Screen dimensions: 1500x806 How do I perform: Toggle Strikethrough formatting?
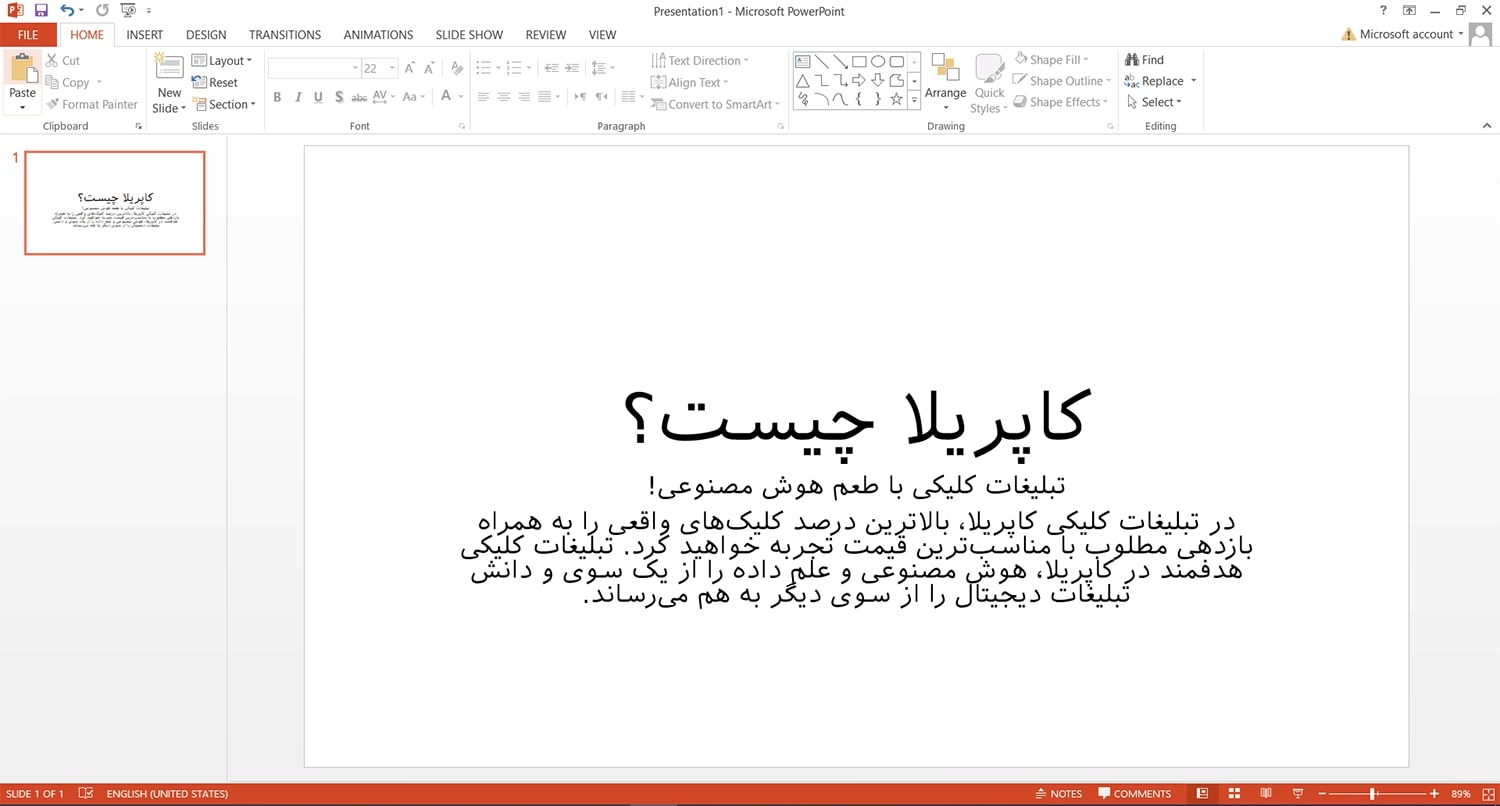tap(359, 97)
